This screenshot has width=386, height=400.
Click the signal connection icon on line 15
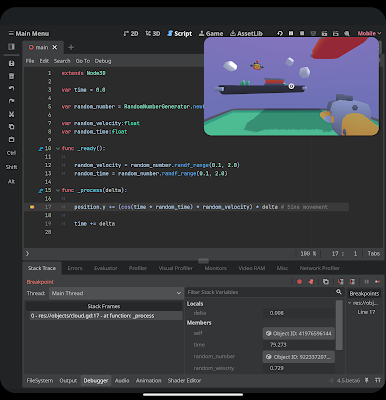tap(41, 191)
